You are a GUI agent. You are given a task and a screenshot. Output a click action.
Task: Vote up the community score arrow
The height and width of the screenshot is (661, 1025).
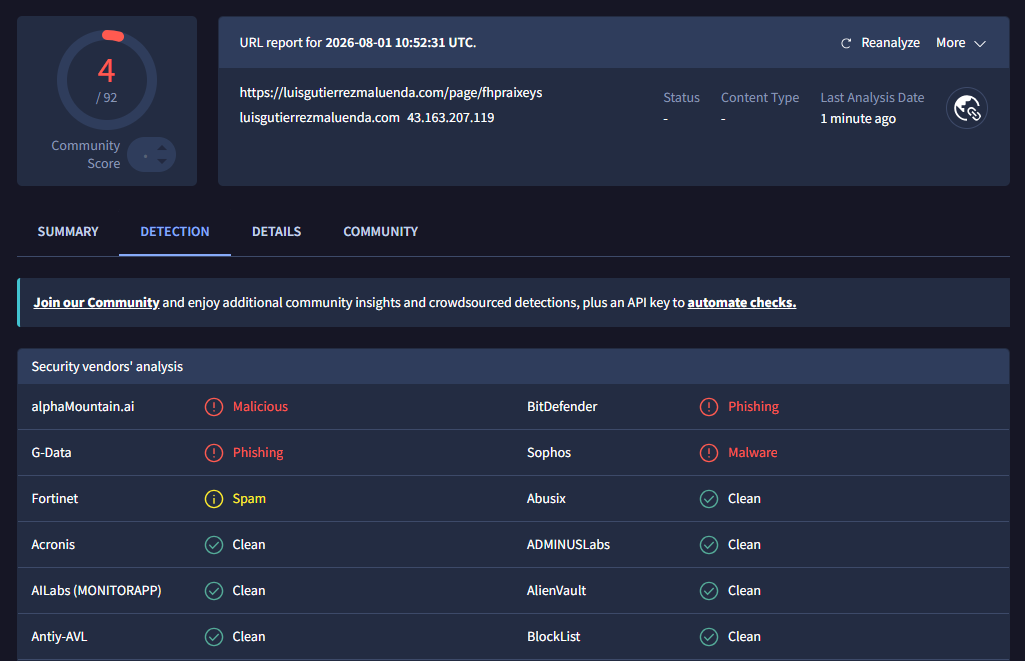pos(161,148)
